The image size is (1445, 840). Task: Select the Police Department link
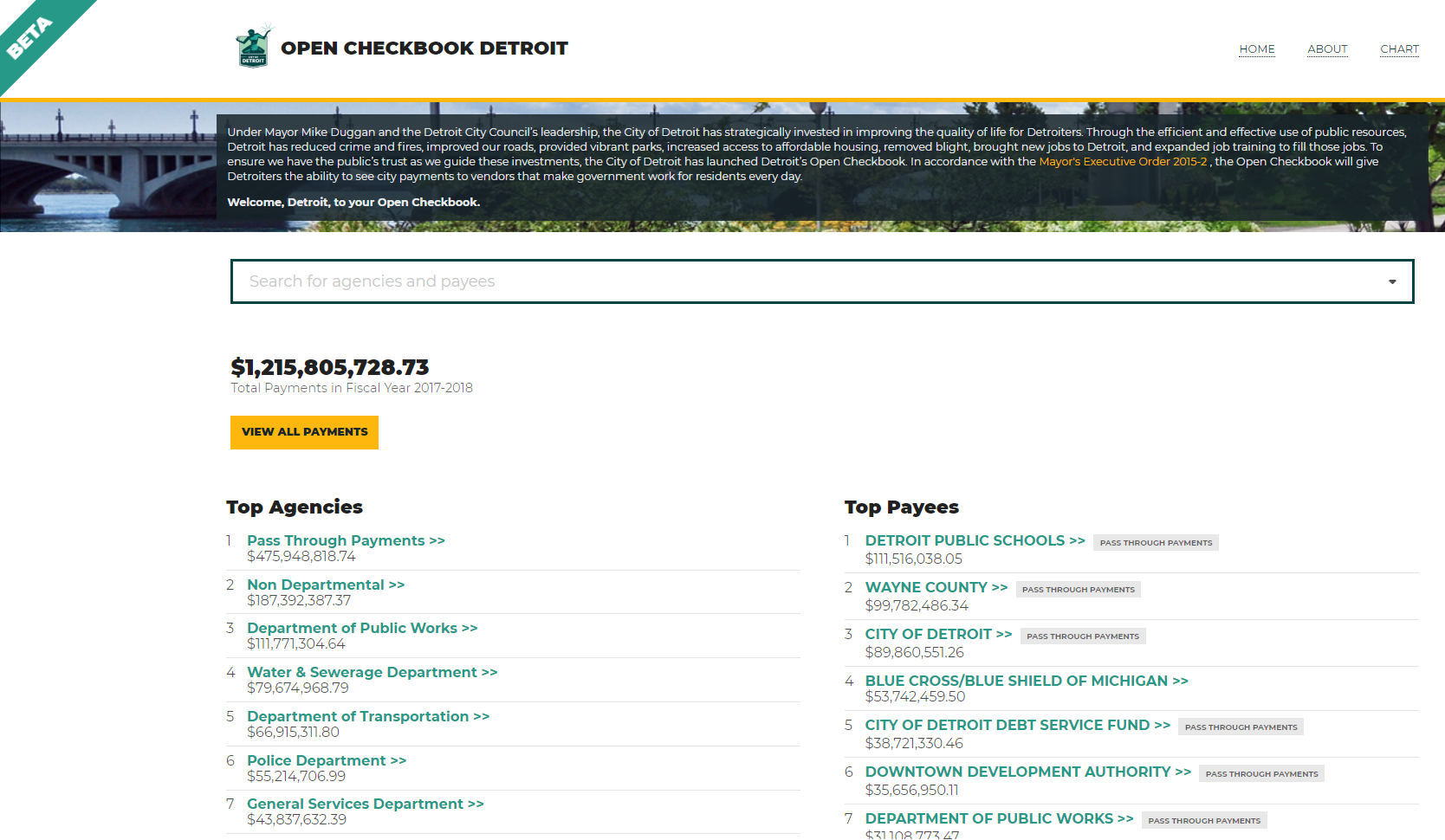[326, 760]
